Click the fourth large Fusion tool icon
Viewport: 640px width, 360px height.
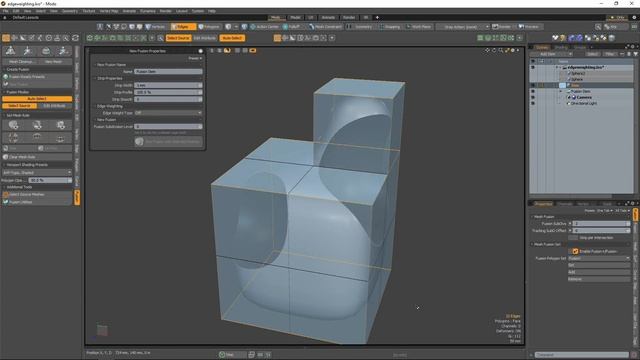pyautogui.click(x=63, y=51)
